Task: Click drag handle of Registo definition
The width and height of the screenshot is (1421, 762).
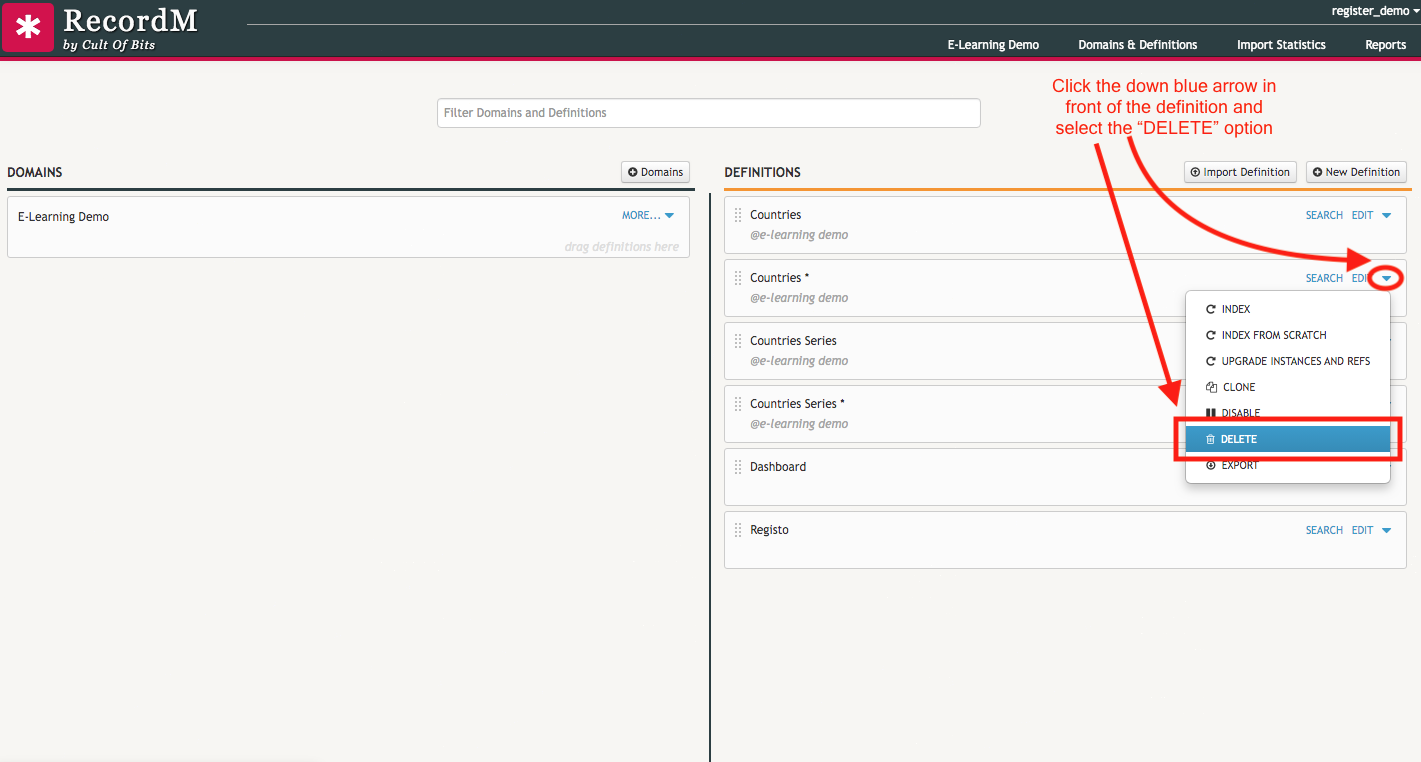Action: 738,530
